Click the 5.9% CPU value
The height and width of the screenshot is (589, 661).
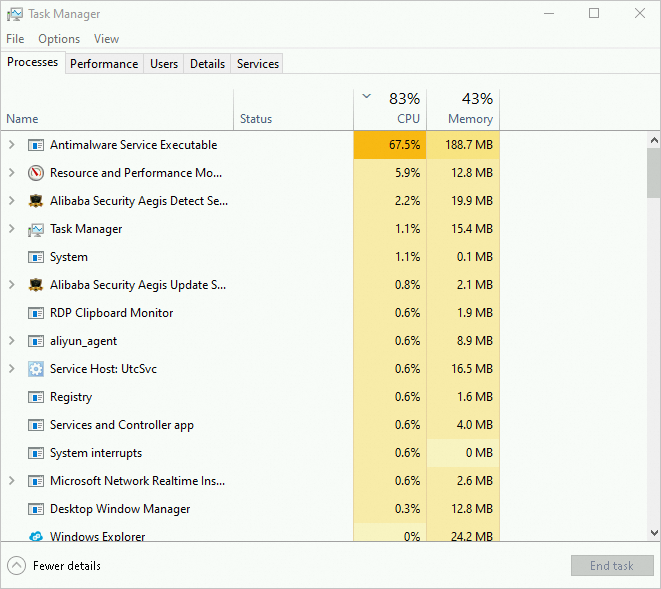point(407,173)
